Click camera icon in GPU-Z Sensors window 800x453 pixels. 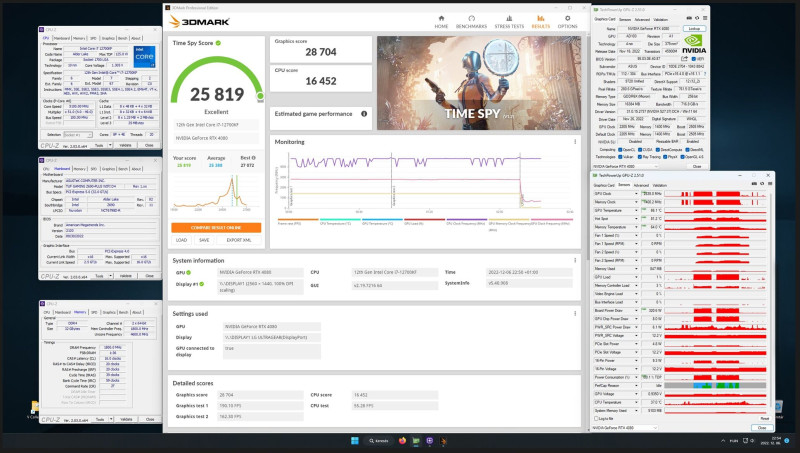coord(755,184)
